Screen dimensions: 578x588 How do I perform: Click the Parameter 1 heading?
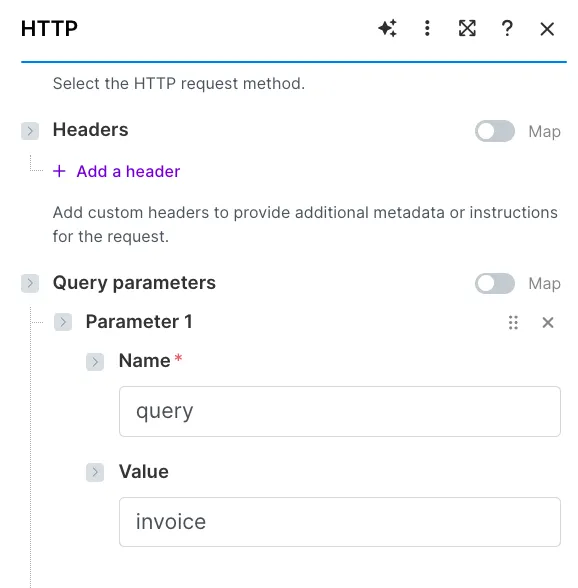click(x=139, y=322)
